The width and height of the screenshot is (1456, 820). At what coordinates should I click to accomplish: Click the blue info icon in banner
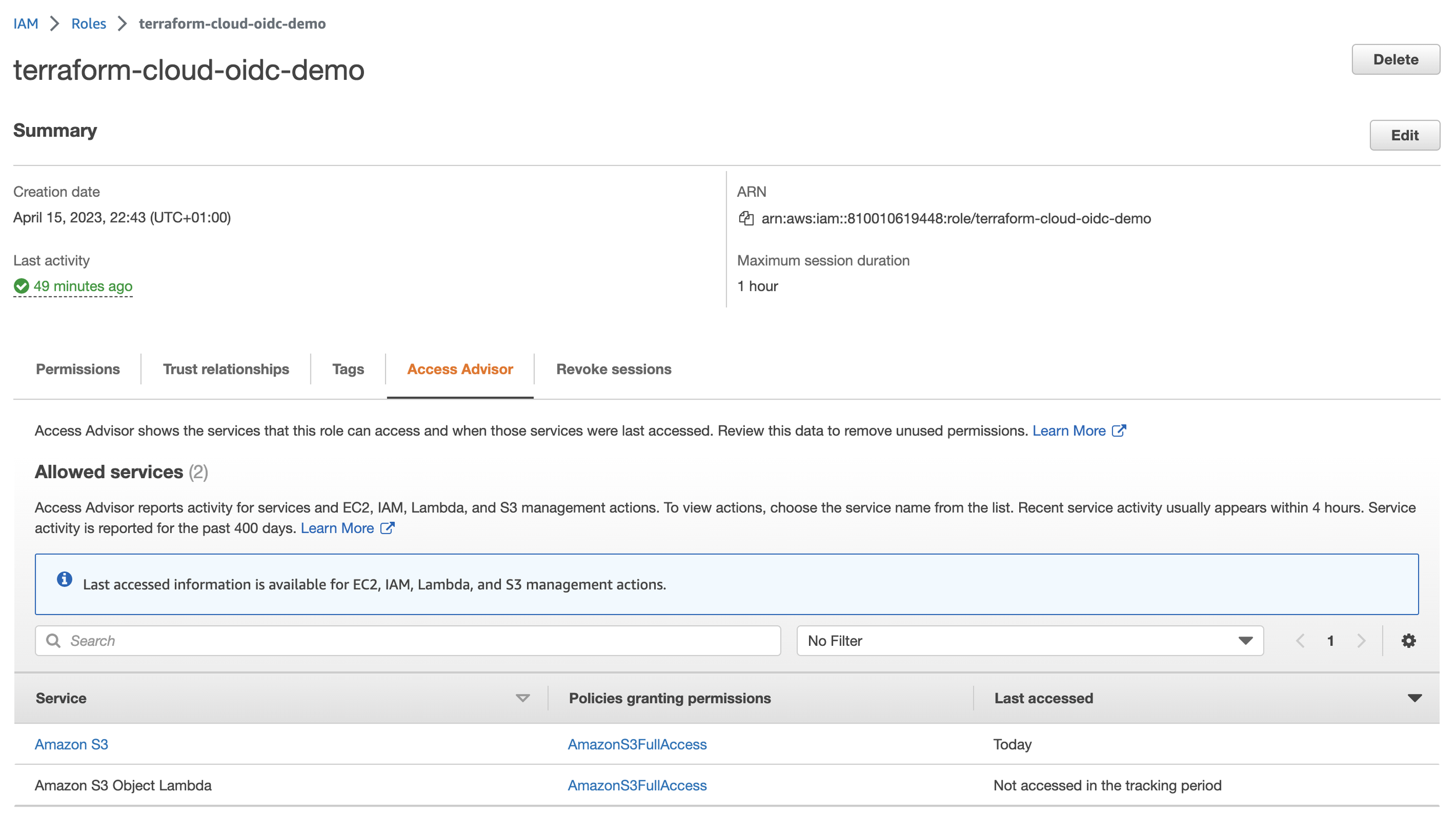click(65, 579)
